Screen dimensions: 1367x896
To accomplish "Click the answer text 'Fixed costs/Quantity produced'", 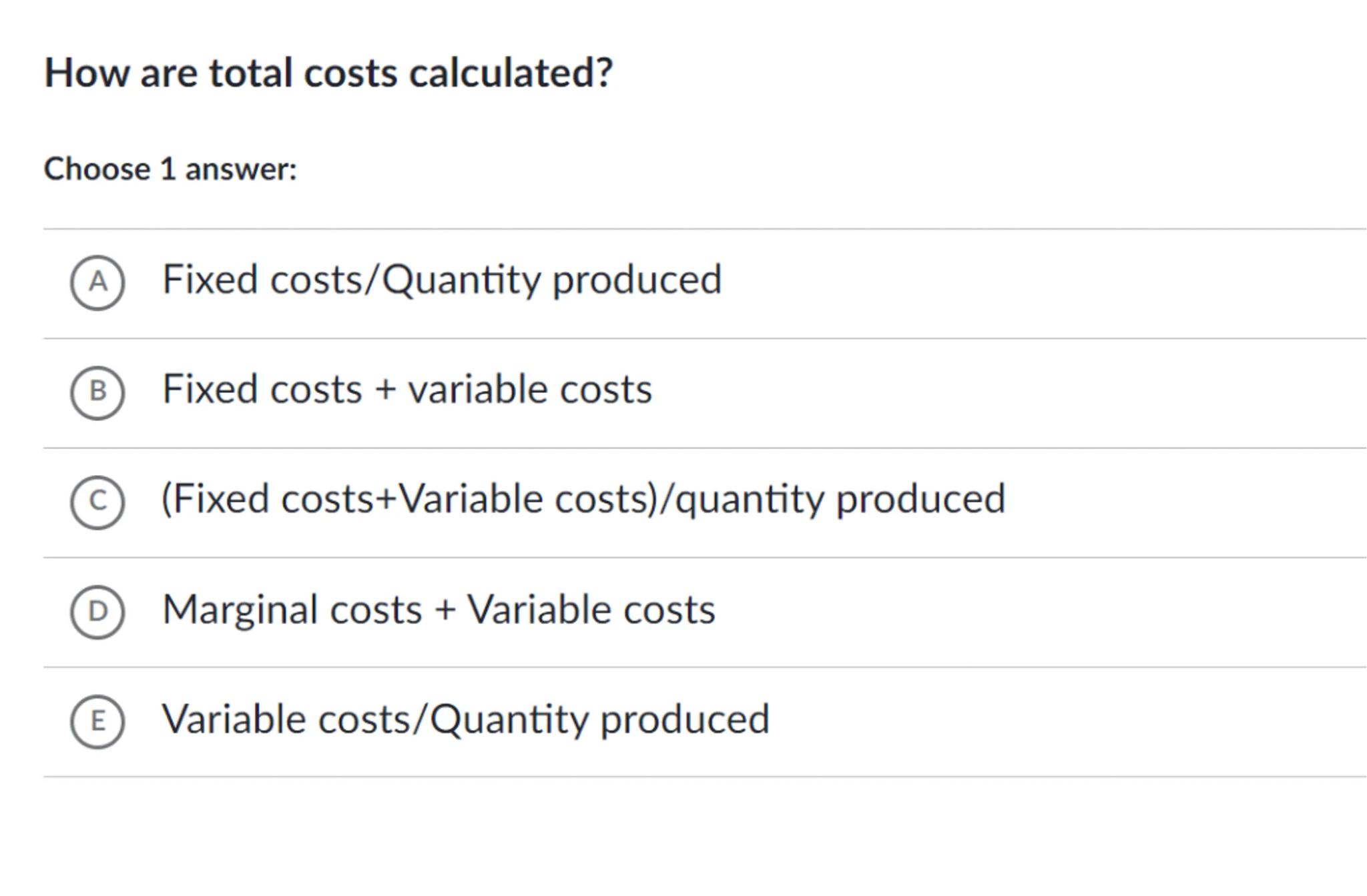I will (x=441, y=280).
